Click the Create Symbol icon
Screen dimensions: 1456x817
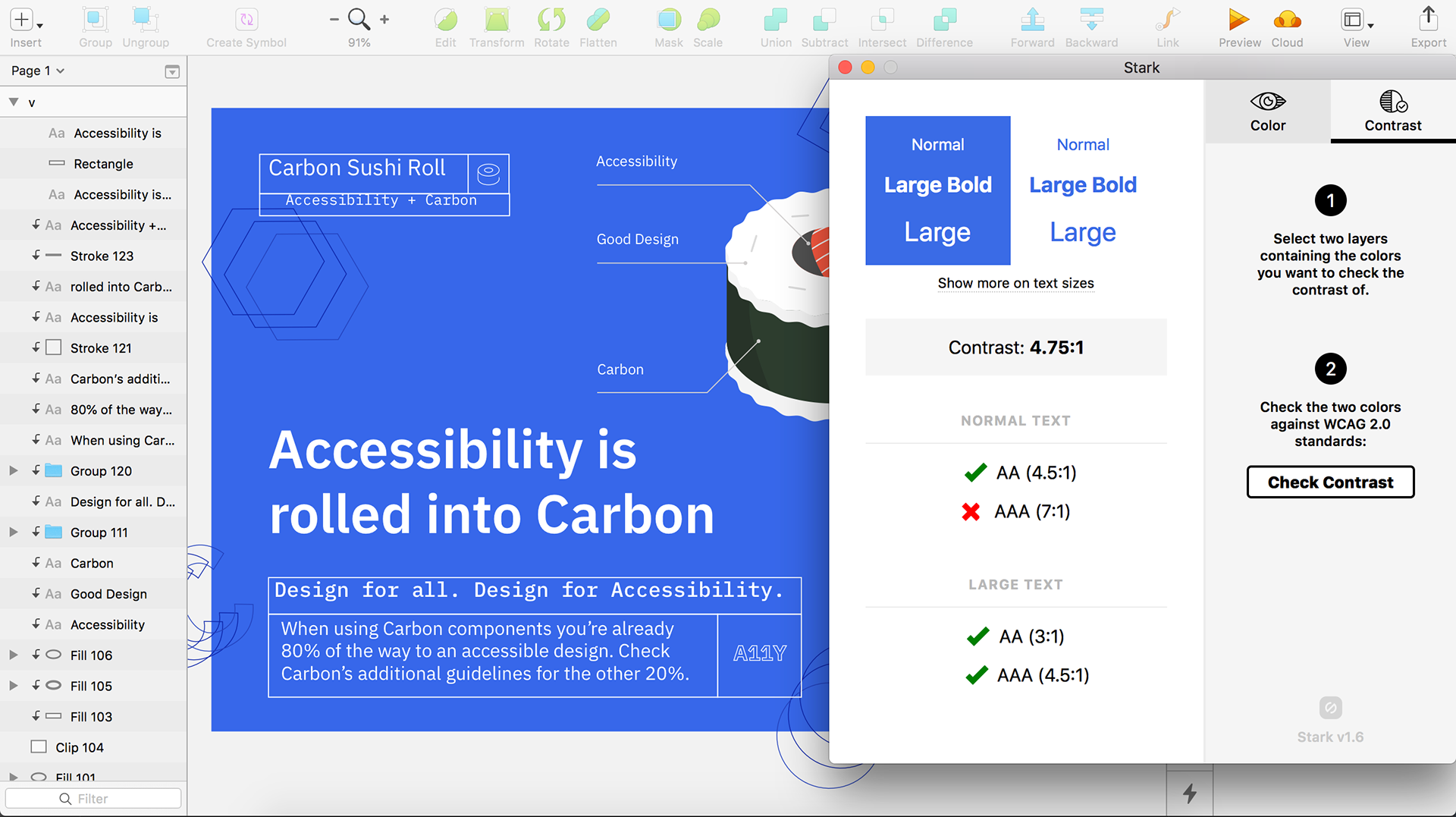(246, 20)
